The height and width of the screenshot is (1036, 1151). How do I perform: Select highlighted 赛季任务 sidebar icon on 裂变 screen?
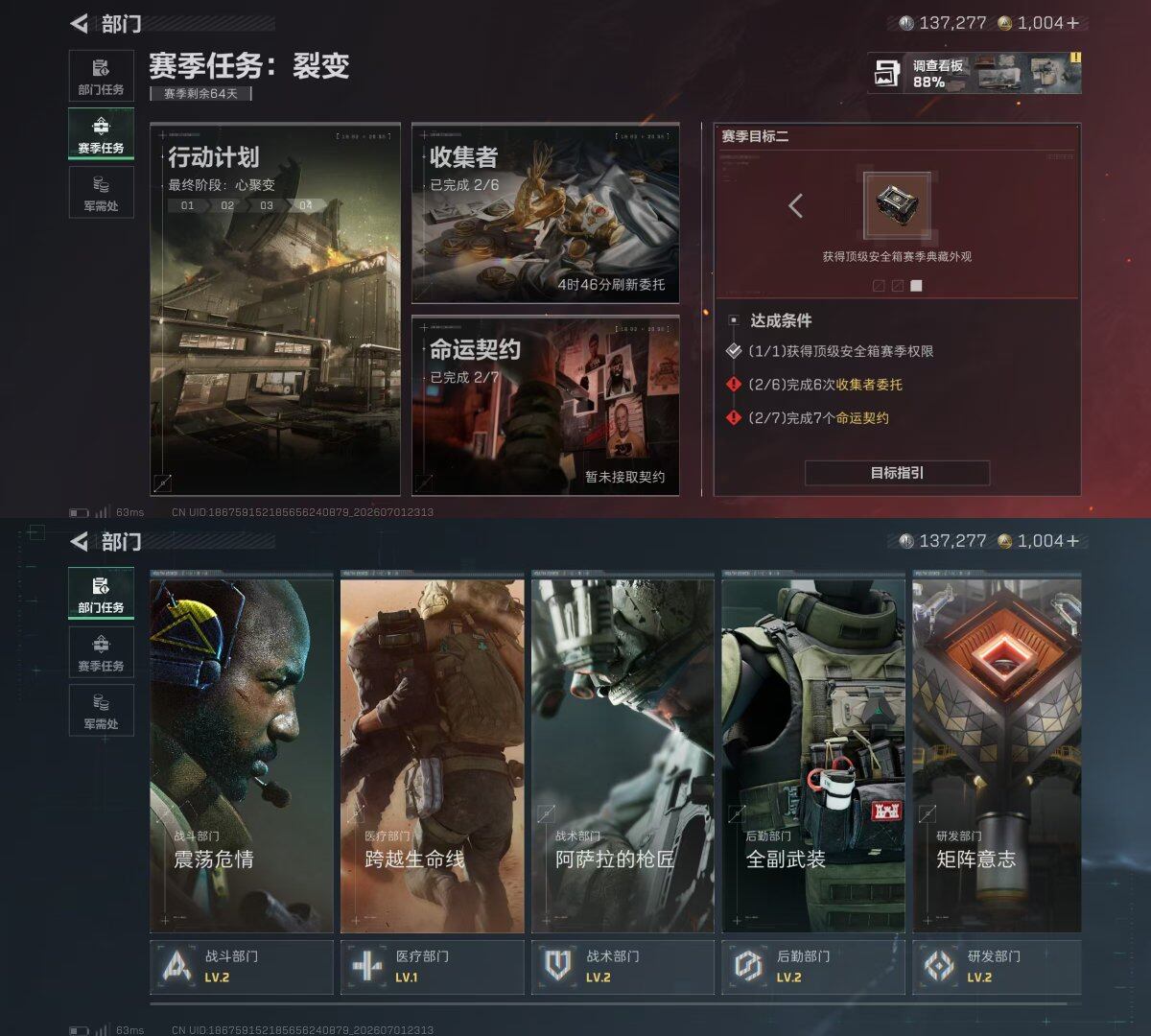[x=101, y=133]
